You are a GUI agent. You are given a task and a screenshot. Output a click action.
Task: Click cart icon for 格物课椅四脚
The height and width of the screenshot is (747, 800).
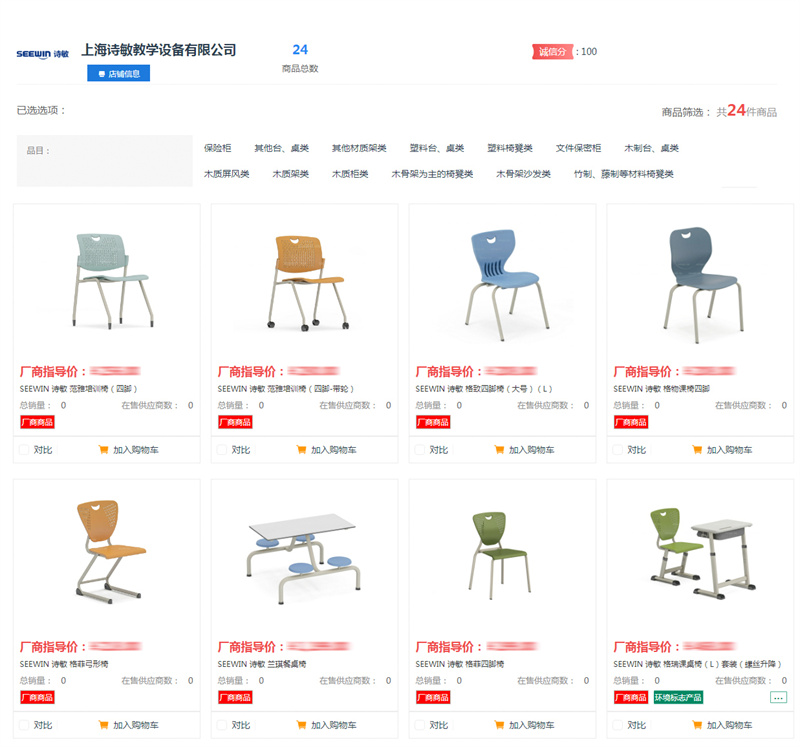pyautogui.click(x=697, y=450)
